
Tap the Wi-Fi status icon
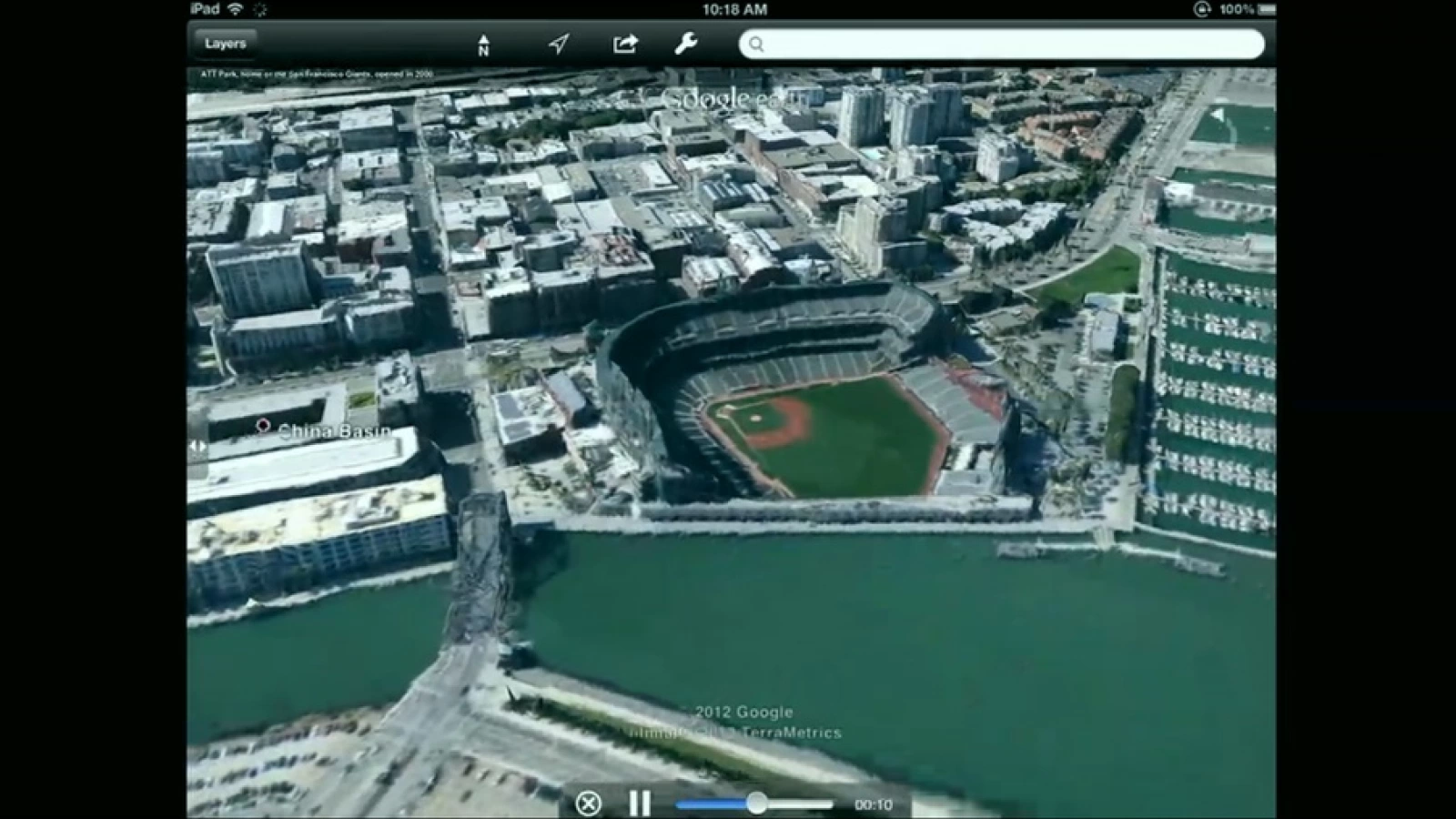click(x=236, y=9)
